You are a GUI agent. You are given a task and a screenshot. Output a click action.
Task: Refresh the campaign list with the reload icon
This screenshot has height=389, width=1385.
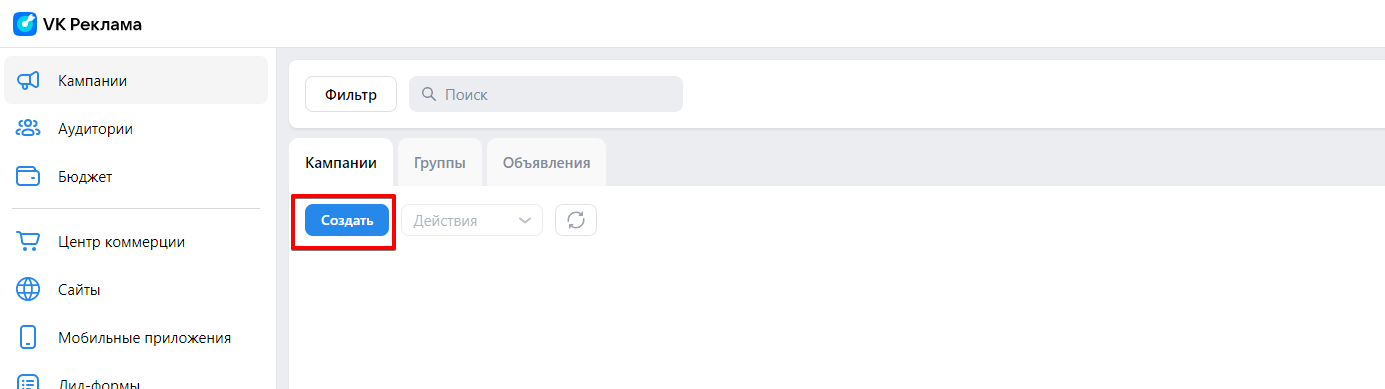click(576, 220)
